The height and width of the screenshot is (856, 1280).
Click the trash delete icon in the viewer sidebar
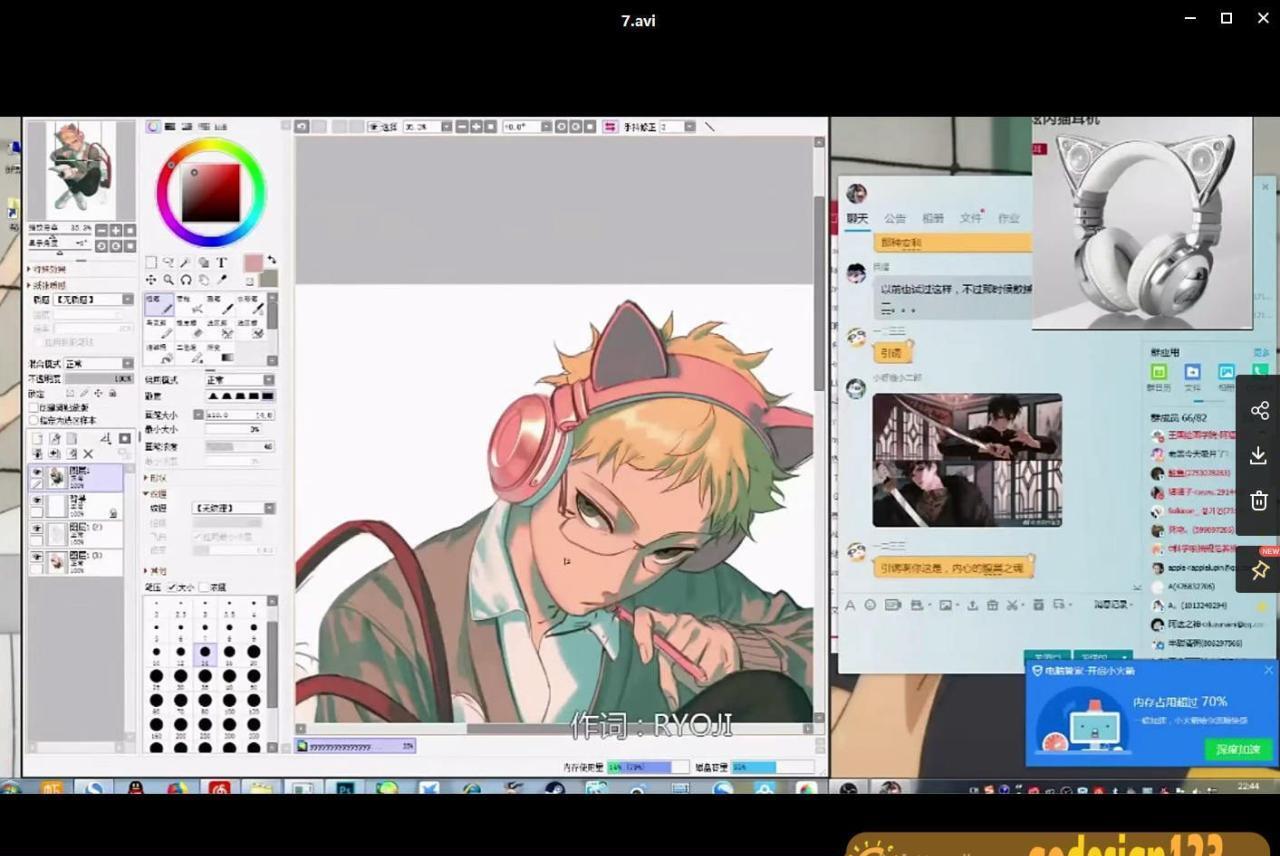(x=1259, y=500)
